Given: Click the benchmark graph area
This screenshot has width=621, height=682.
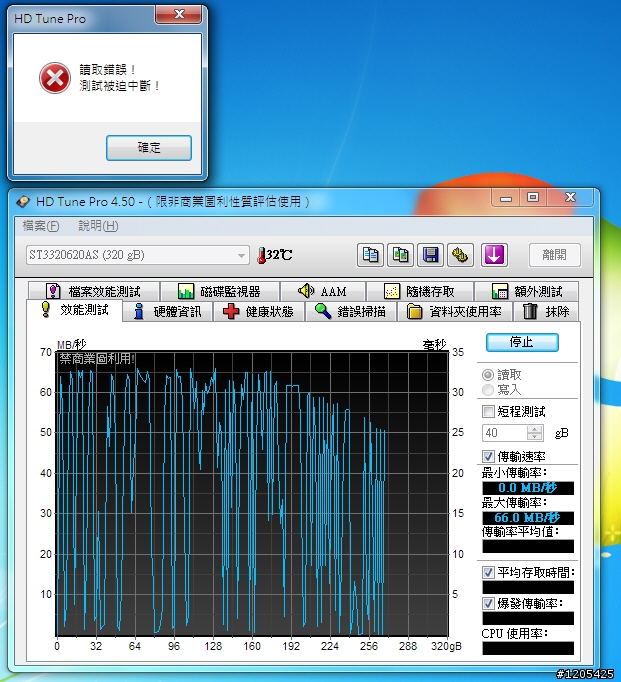Looking at the screenshot, I should point(252,494).
